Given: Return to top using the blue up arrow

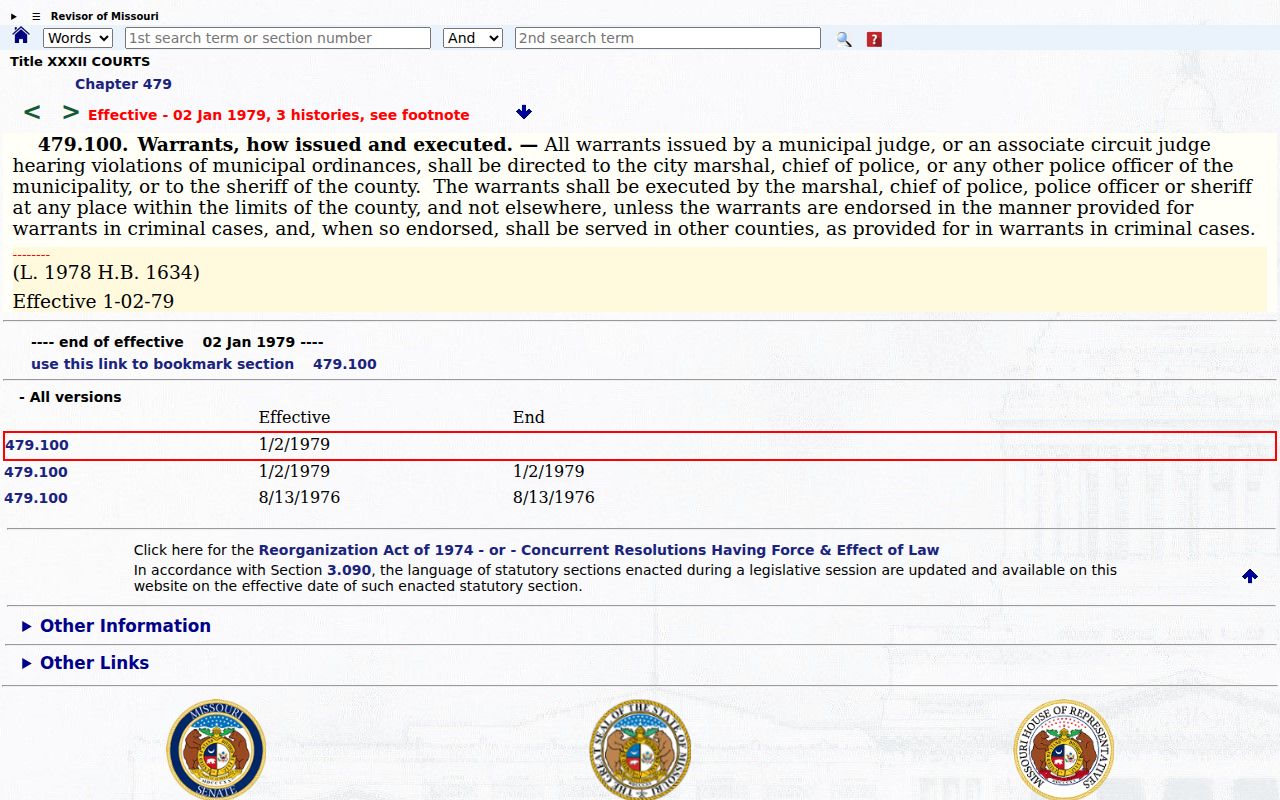Looking at the screenshot, I should [x=1250, y=576].
